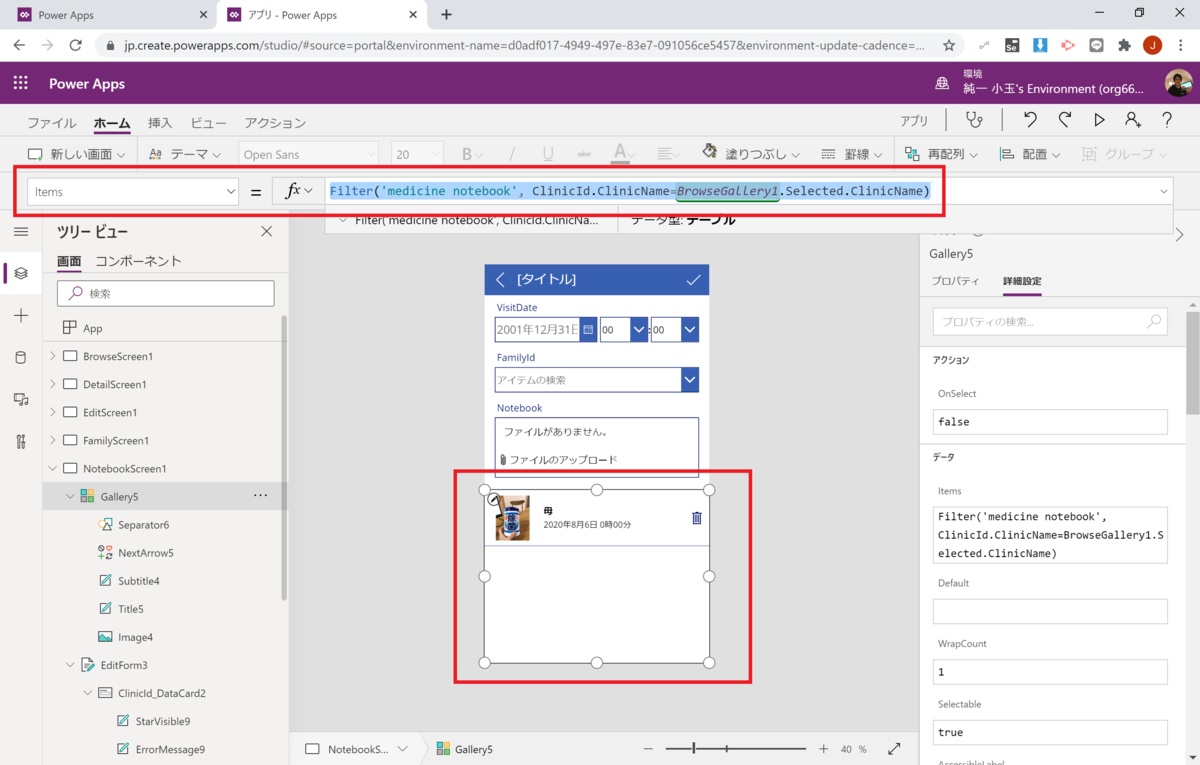Click the environment icon in header
The image size is (1200, 765).
point(942,84)
